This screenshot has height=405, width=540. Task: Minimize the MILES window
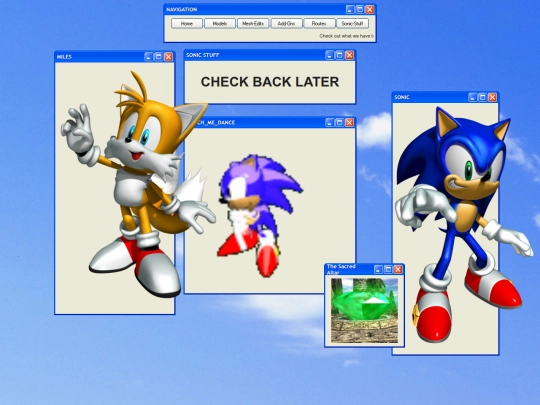[x=148, y=56]
